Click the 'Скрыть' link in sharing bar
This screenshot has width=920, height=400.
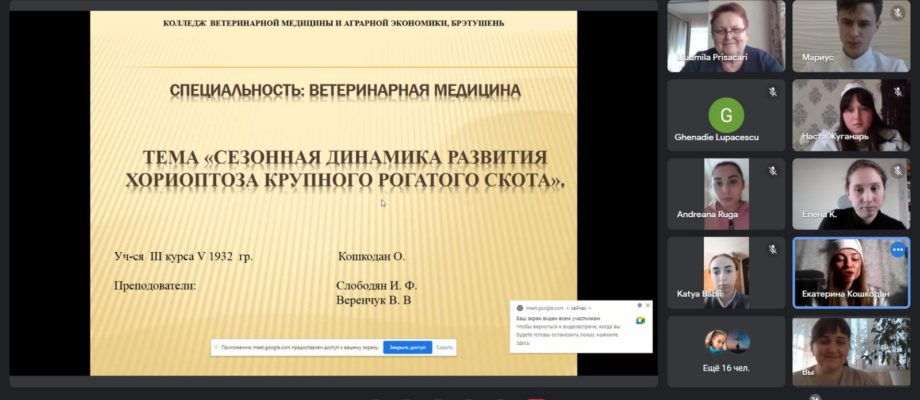point(444,347)
